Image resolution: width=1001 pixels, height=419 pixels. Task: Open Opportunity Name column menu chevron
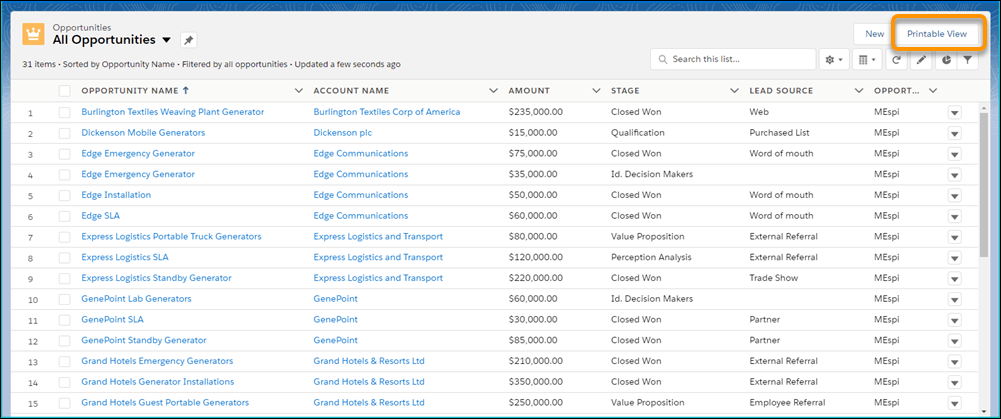(298, 91)
